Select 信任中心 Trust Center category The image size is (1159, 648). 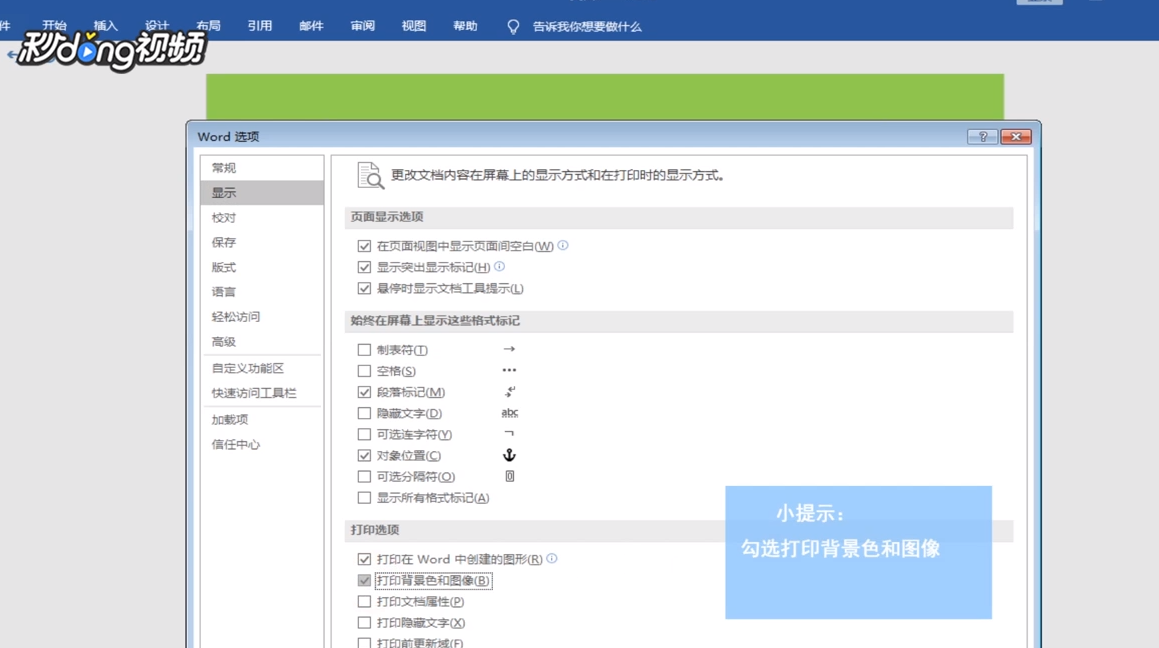point(262,445)
